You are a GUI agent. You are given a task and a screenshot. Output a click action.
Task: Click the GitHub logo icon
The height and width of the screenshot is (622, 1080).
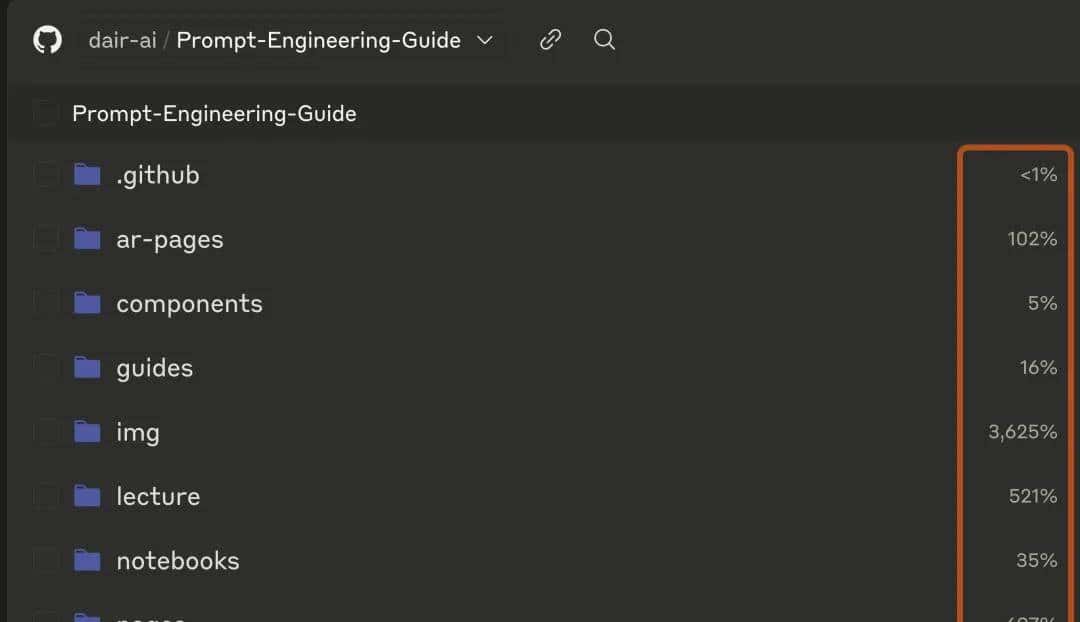coord(47,40)
